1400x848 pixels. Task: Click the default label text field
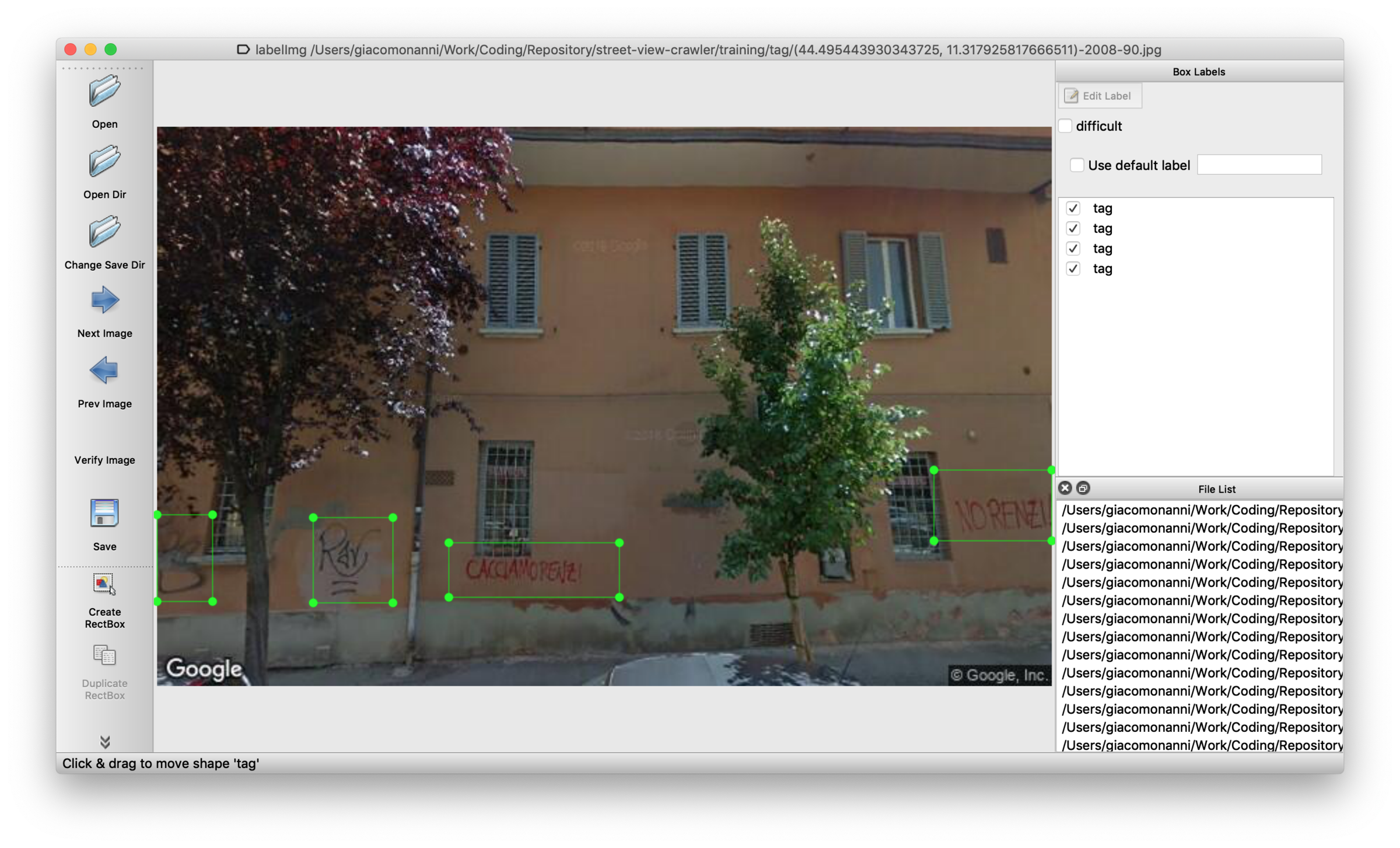tap(1259, 165)
